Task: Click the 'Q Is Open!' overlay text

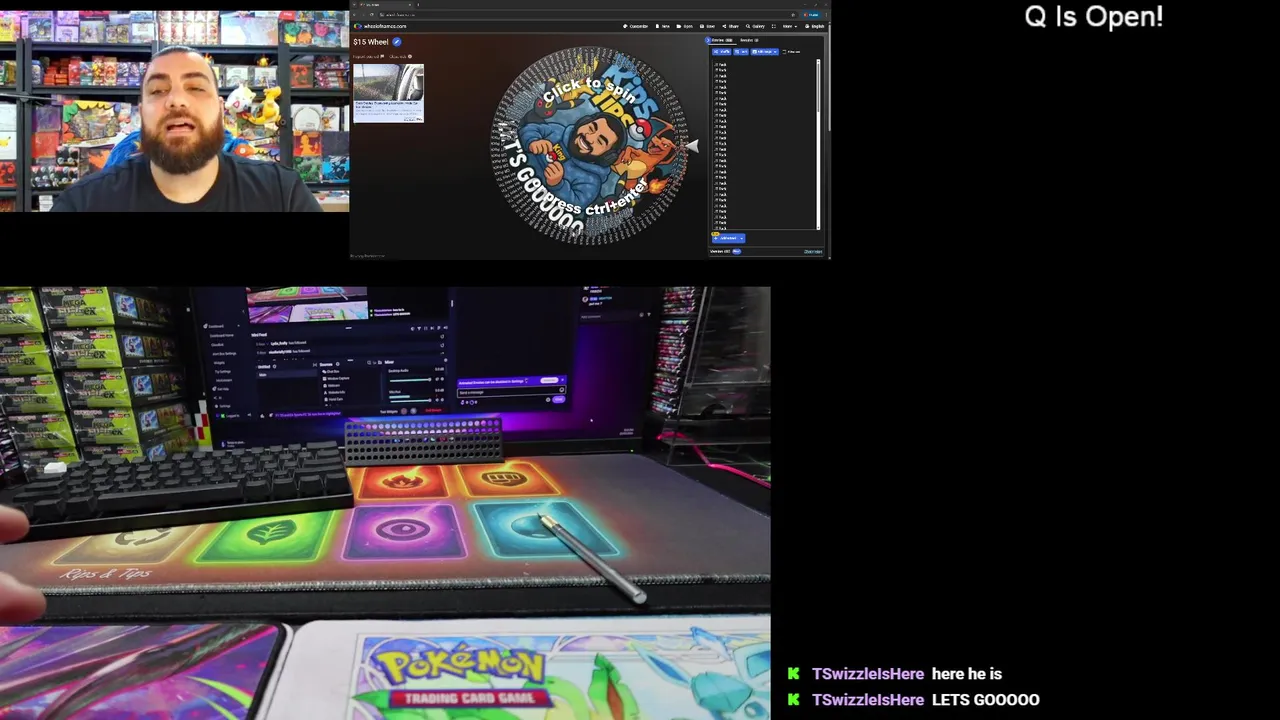Action: click(x=1094, y=16)
